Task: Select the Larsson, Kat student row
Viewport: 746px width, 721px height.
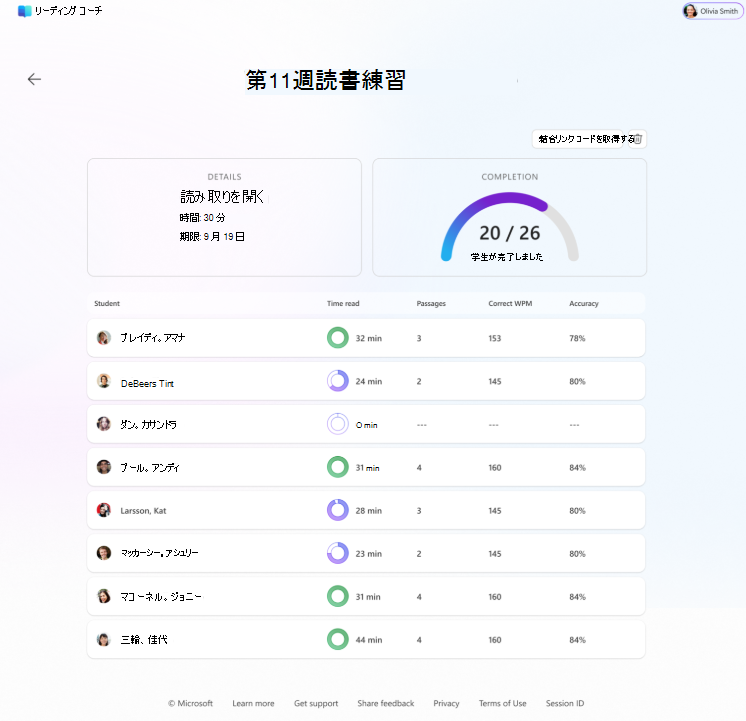Action: click(x=366, y=510)
